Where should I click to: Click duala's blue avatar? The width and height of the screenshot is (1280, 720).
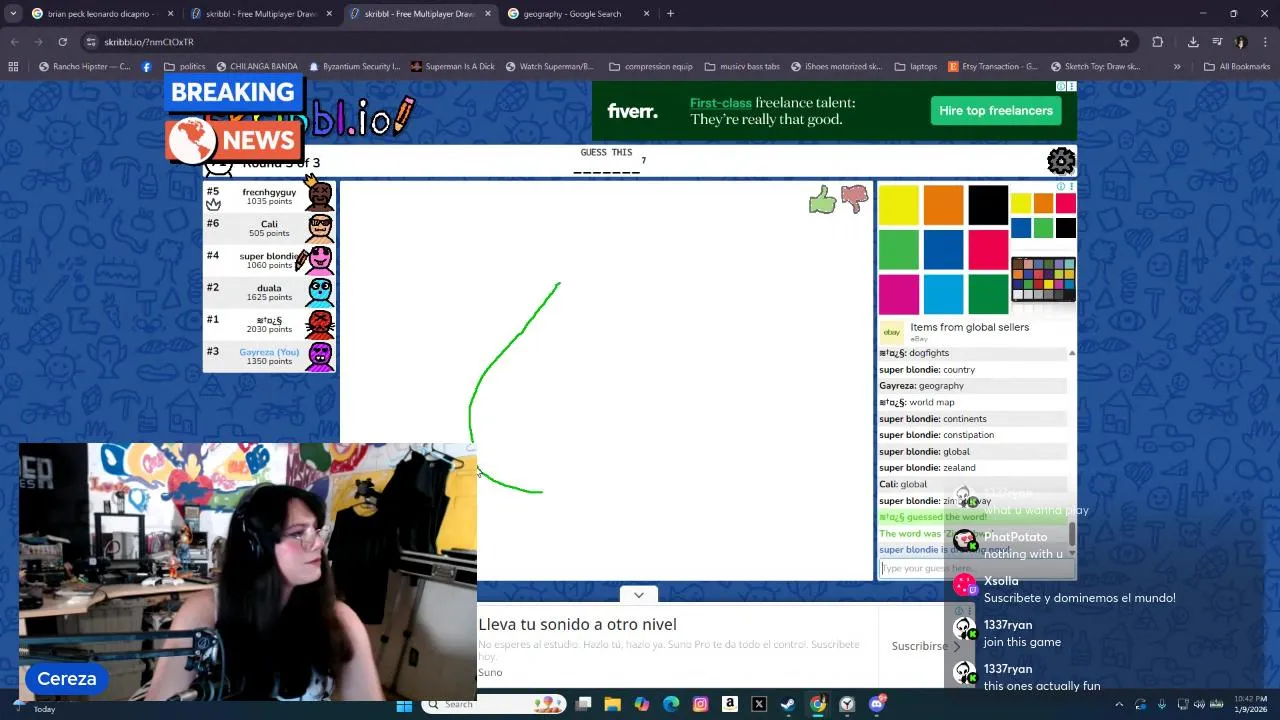click(320, 292)
